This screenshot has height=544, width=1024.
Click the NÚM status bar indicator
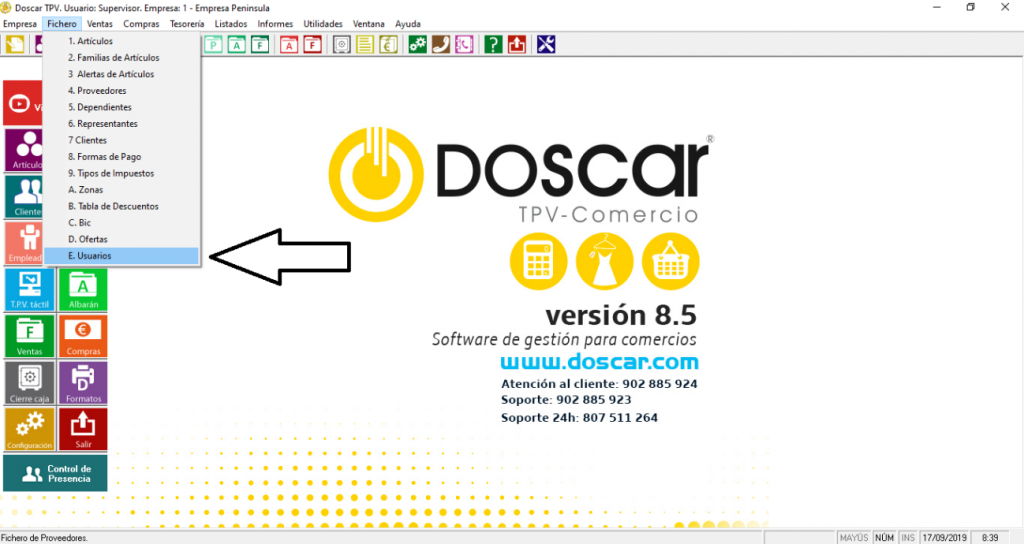pos(884,537)
